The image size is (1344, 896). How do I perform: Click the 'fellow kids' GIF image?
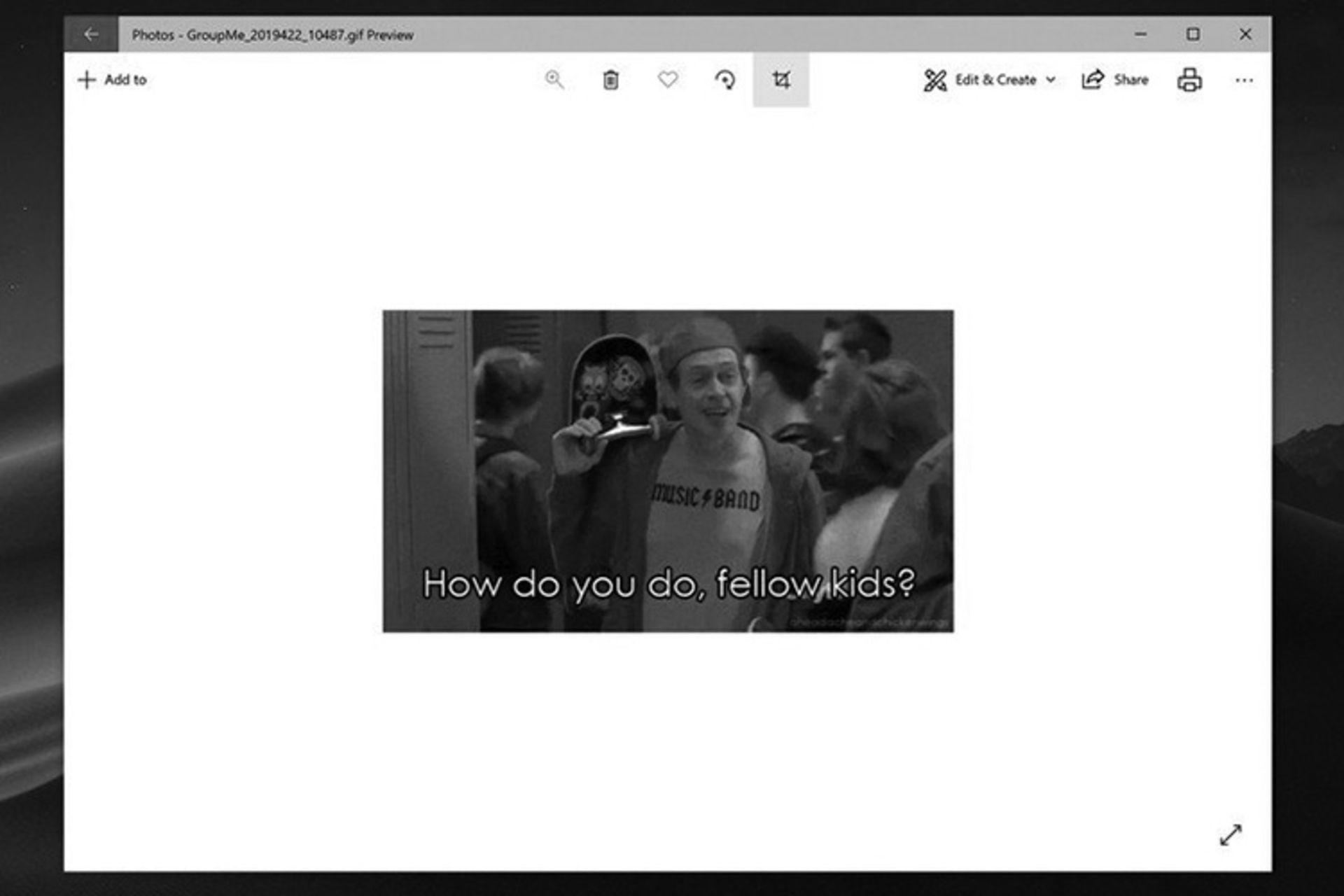click(x=668, y=471)
